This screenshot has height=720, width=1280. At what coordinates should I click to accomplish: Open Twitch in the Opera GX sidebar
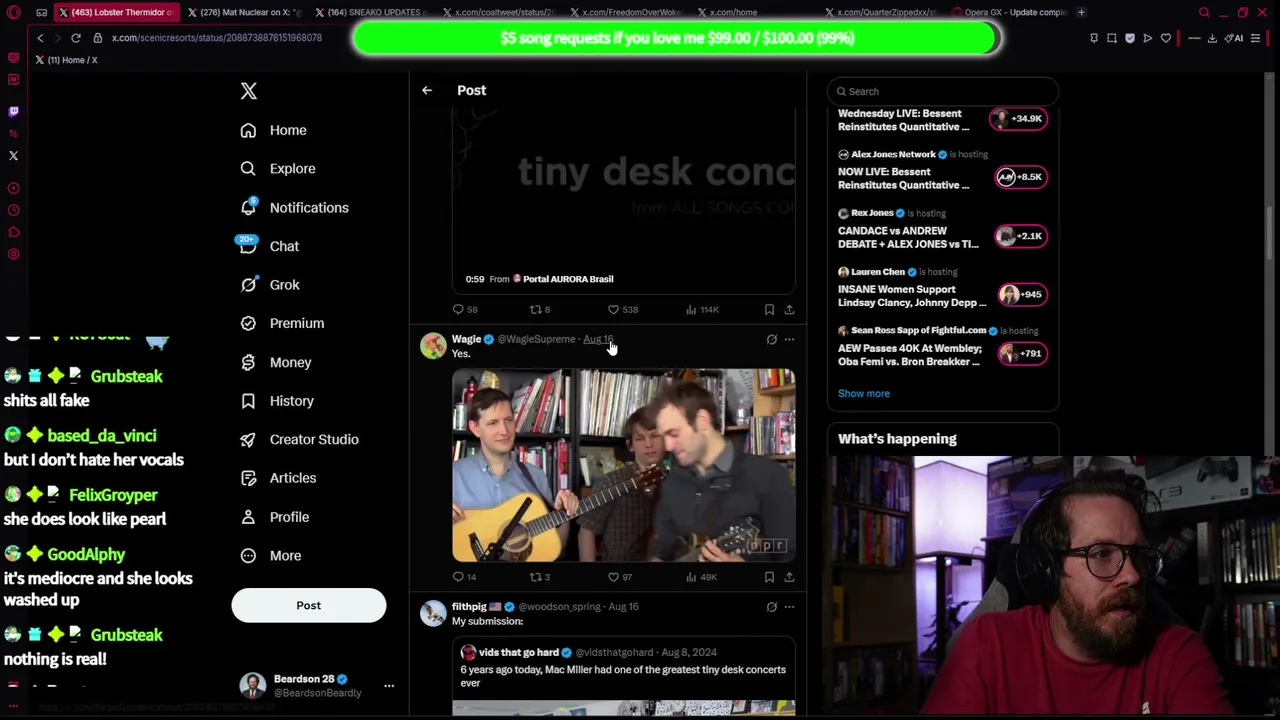pyautogui.click(x=13, y=111)
